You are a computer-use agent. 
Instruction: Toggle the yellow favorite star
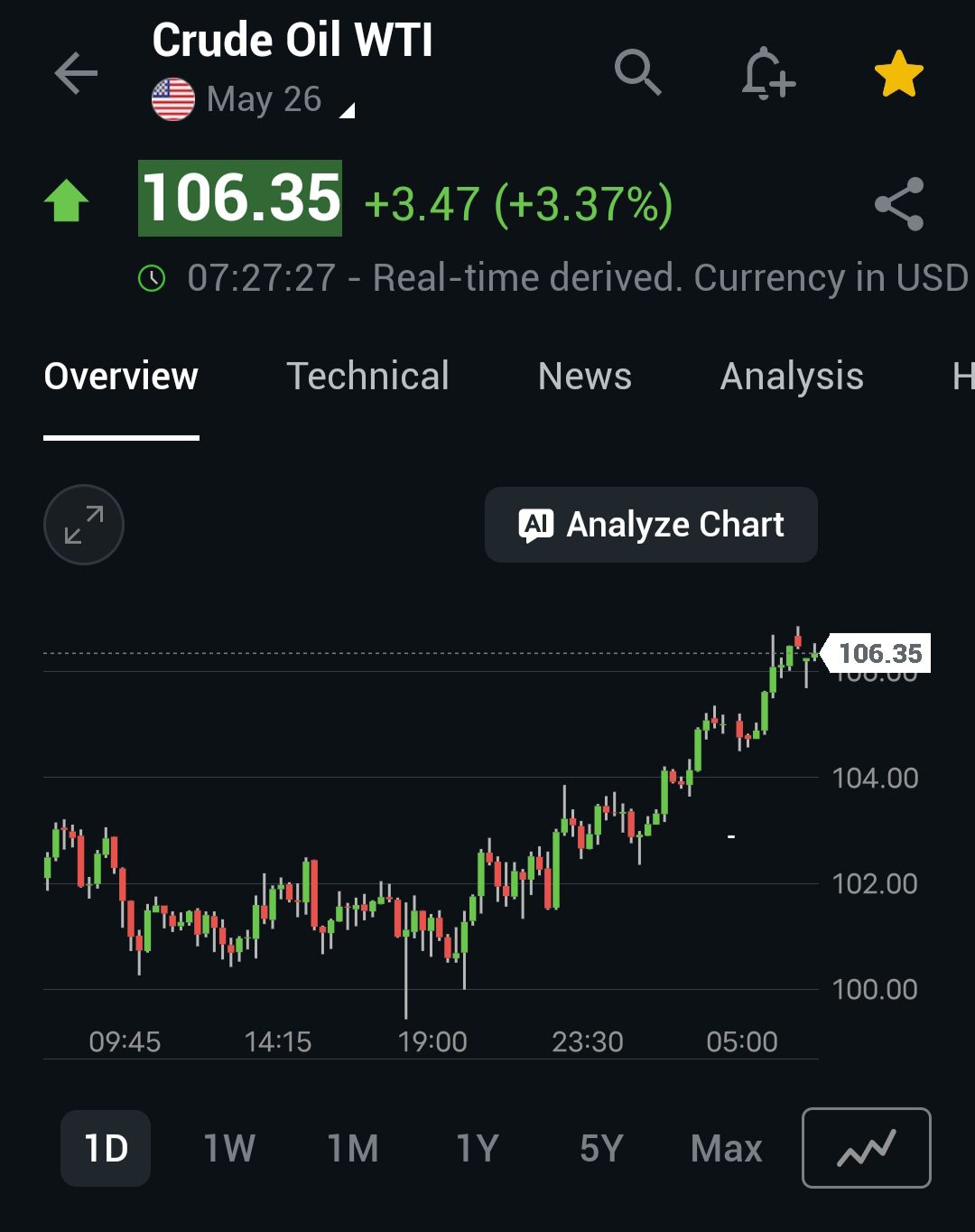tap(898, 74)
